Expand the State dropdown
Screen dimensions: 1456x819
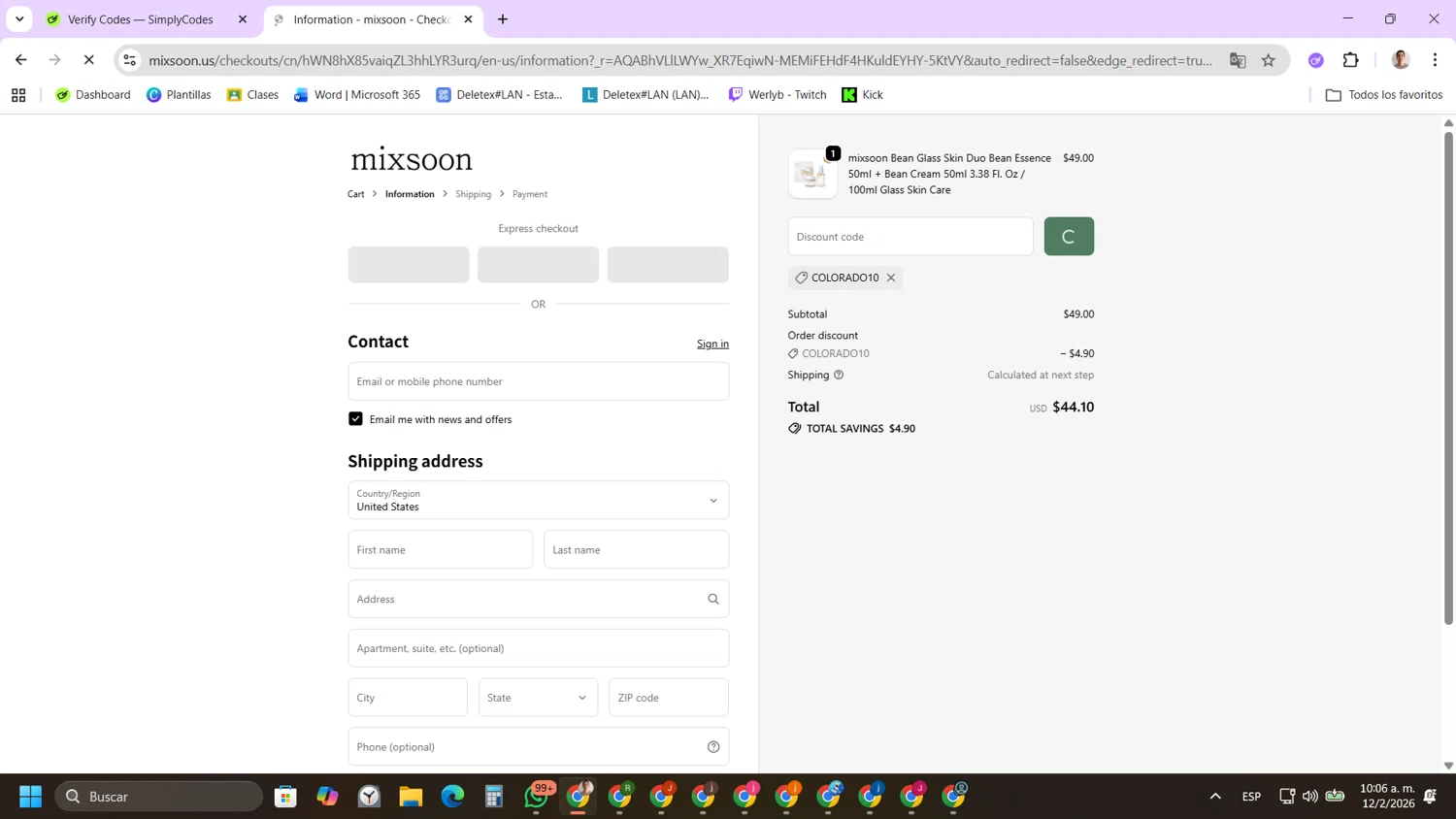(538, 698)
